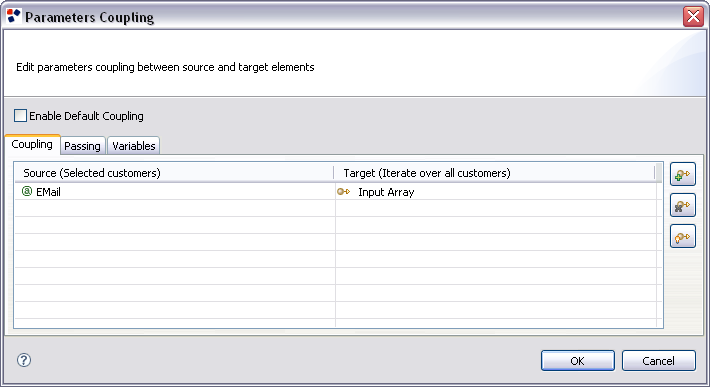This screenshot has width=710, height=387.
Task: Select the Input Array target cell
Action: [x=496, y=191]
